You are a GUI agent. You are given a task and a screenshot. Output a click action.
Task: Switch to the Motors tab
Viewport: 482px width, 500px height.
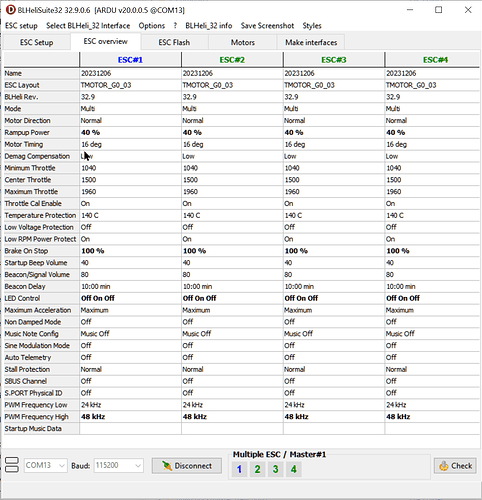click(243, 42)
